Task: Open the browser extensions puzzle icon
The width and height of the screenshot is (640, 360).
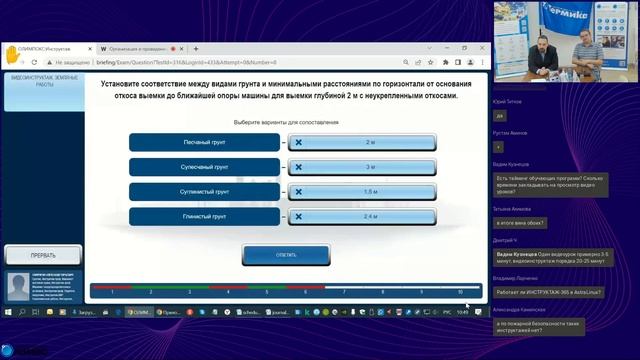Action: coord(445,62)
